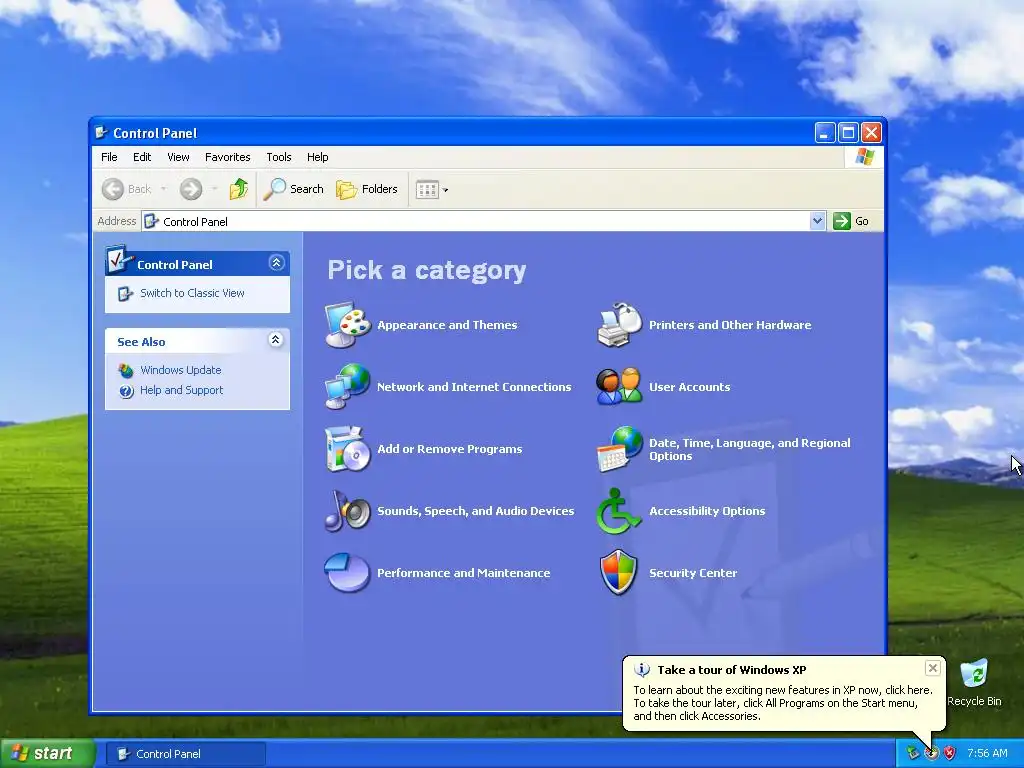Follow the Windows Update link
Screen dimensions: 1024x768
coord(181,370)
